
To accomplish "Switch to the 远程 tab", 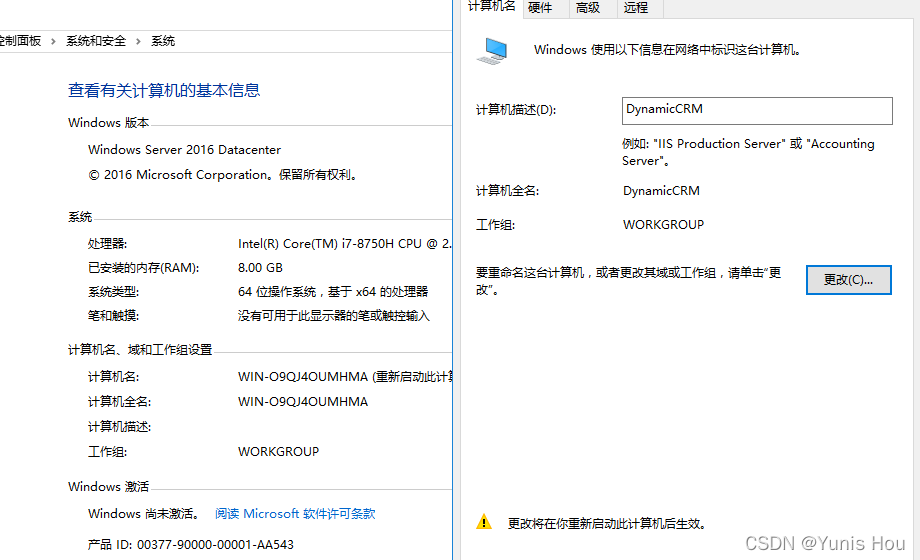I will click(x=635, y=8).
